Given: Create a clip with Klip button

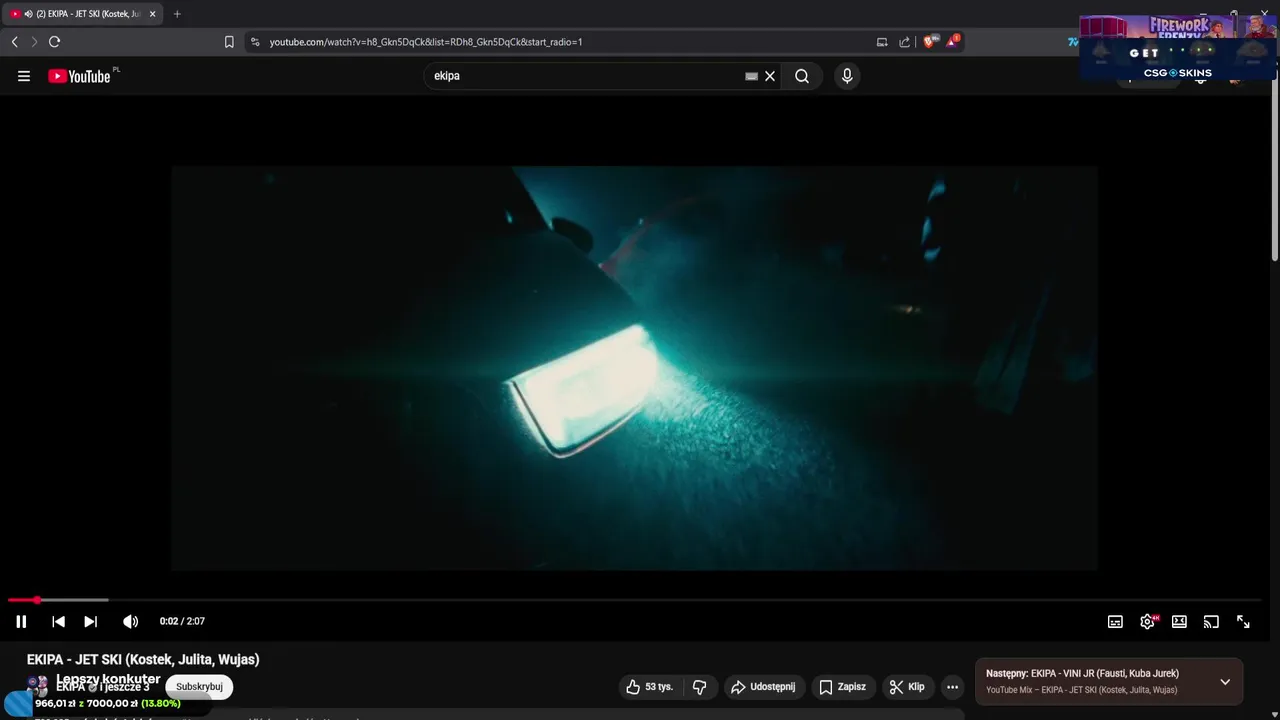Looking at the screenshot, I should pos(907,687).
